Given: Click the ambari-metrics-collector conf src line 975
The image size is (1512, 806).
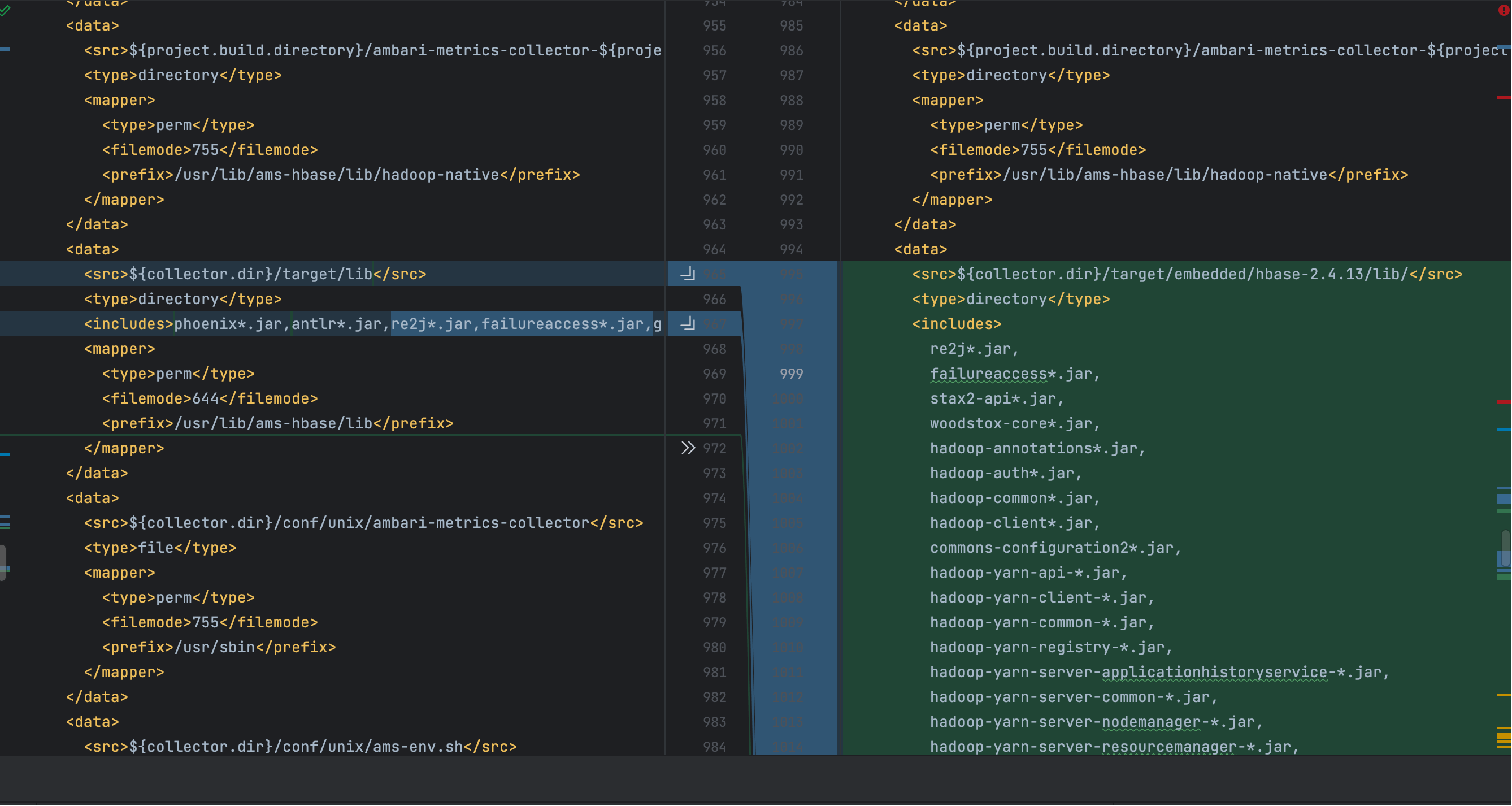Looking at the screenshot, I should [363, 523].
